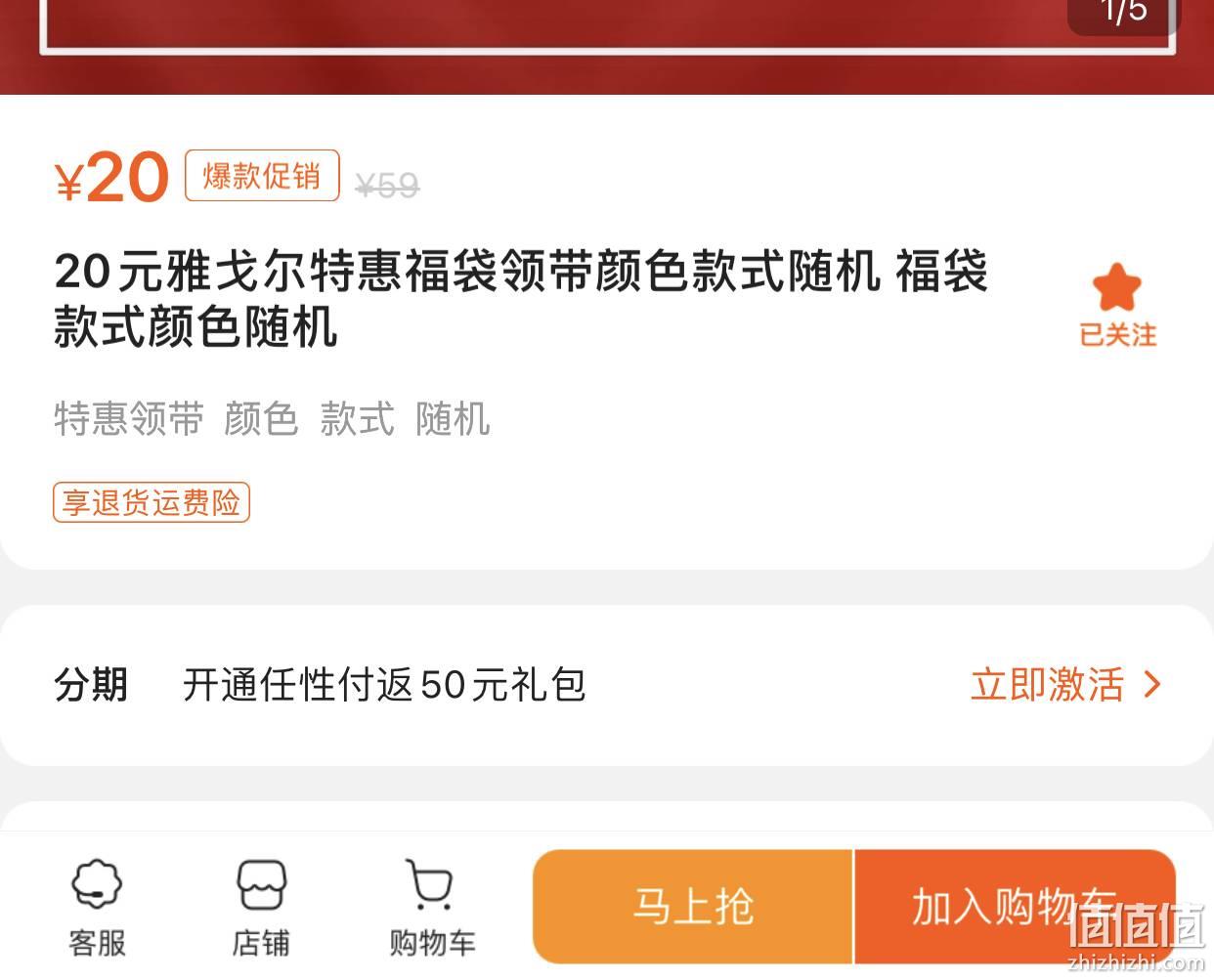Open the 店铺 store icon
Screen dimensions: 1214x980
coord(261,907)
